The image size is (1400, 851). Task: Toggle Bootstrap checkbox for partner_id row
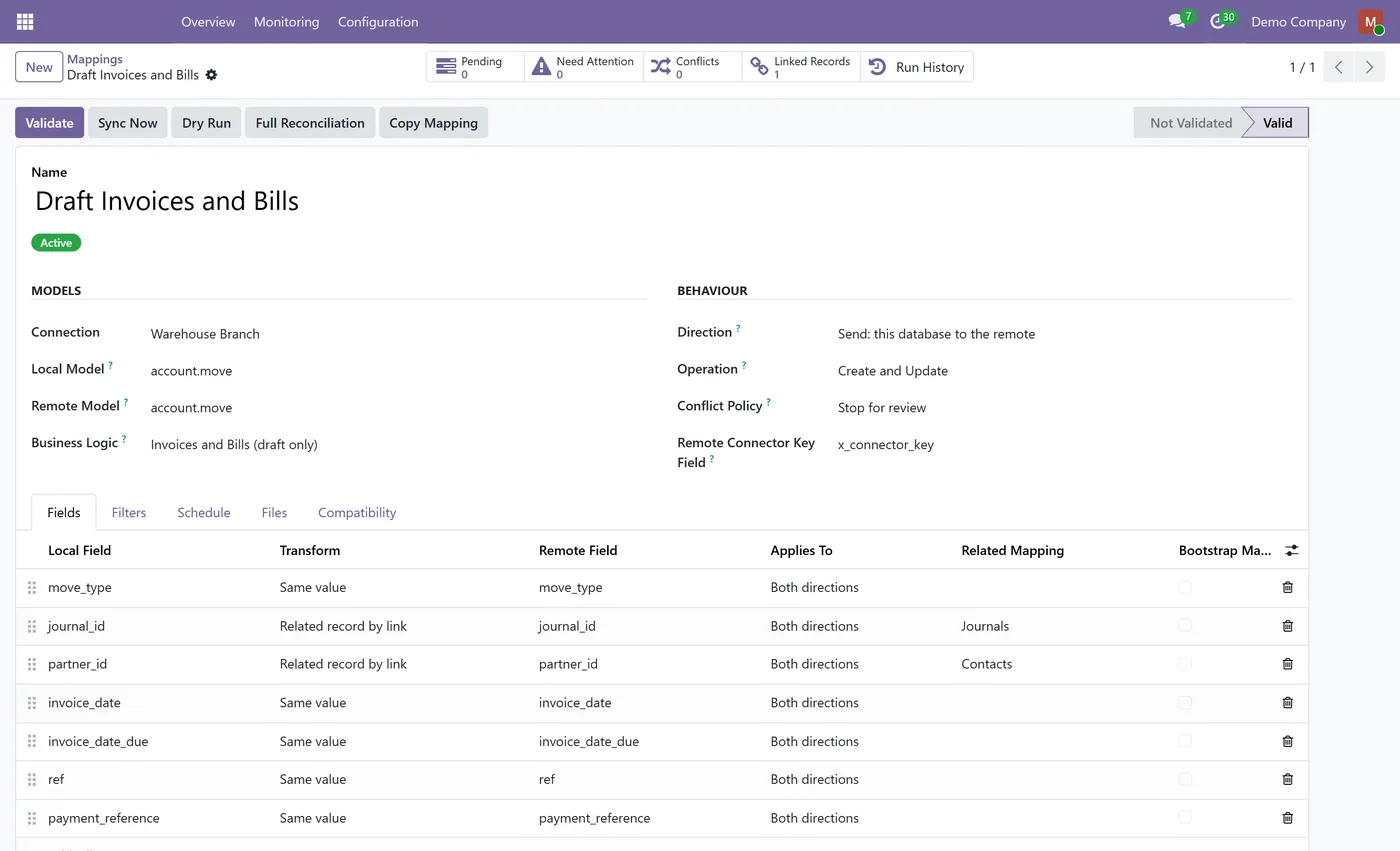pyautogui.click(x=1185, y=663)
